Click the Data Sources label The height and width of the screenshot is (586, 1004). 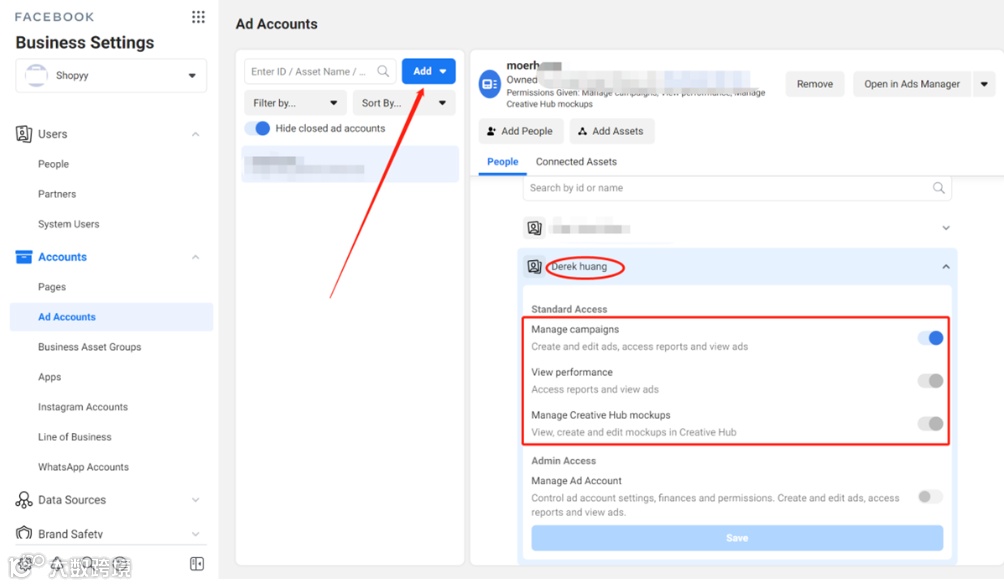coord(72,500)
